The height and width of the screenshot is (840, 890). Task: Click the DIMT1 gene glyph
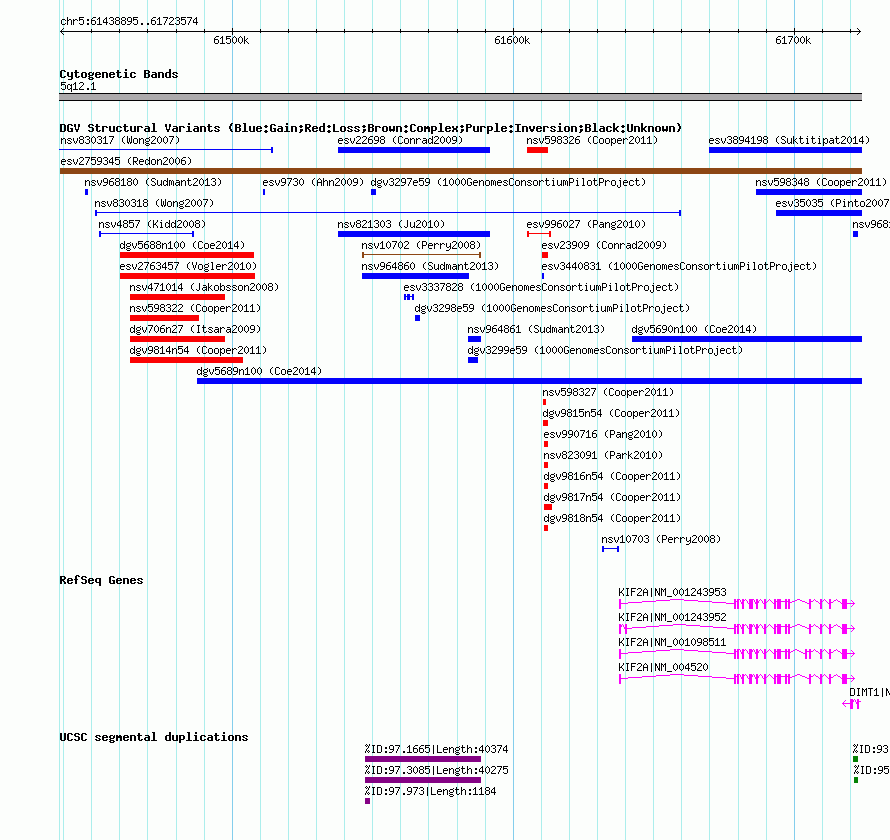click(851, 704)
